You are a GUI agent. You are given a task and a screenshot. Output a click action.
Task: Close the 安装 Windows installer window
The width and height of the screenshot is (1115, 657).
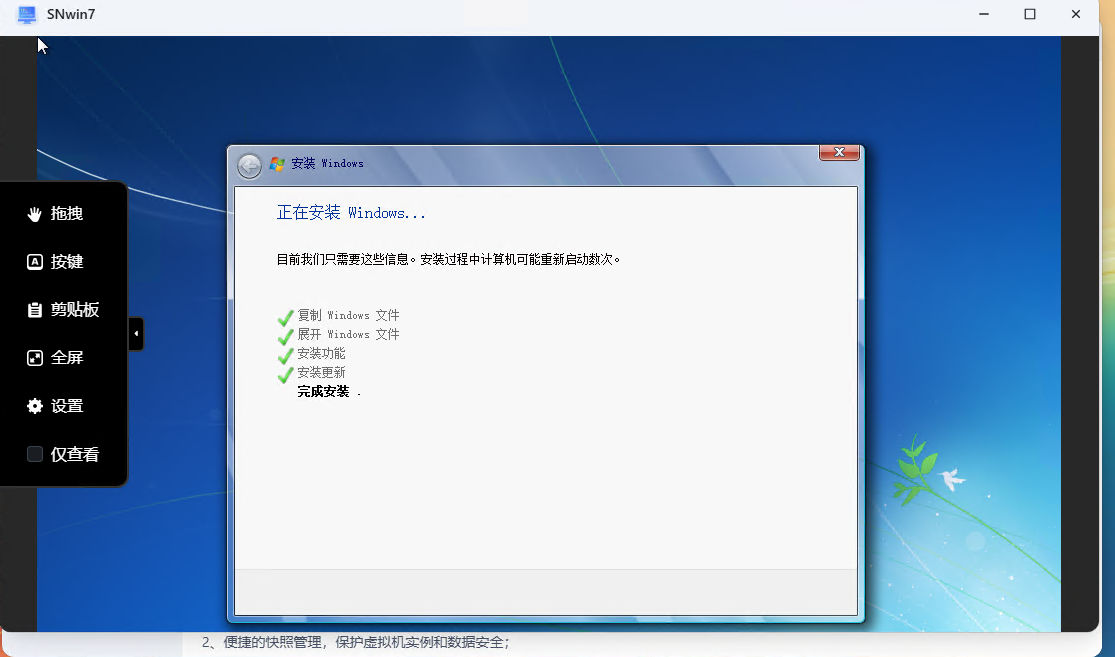[x=838, y=152]
